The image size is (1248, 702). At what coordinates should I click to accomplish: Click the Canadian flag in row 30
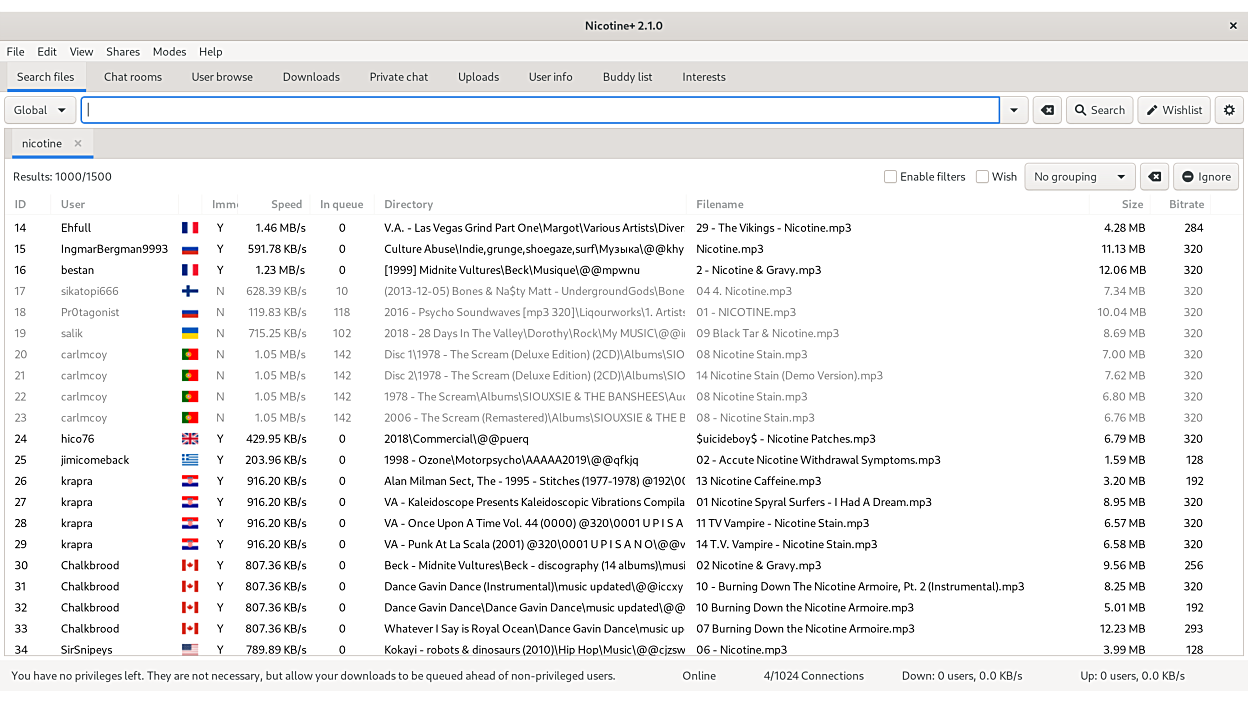(190, 565)
